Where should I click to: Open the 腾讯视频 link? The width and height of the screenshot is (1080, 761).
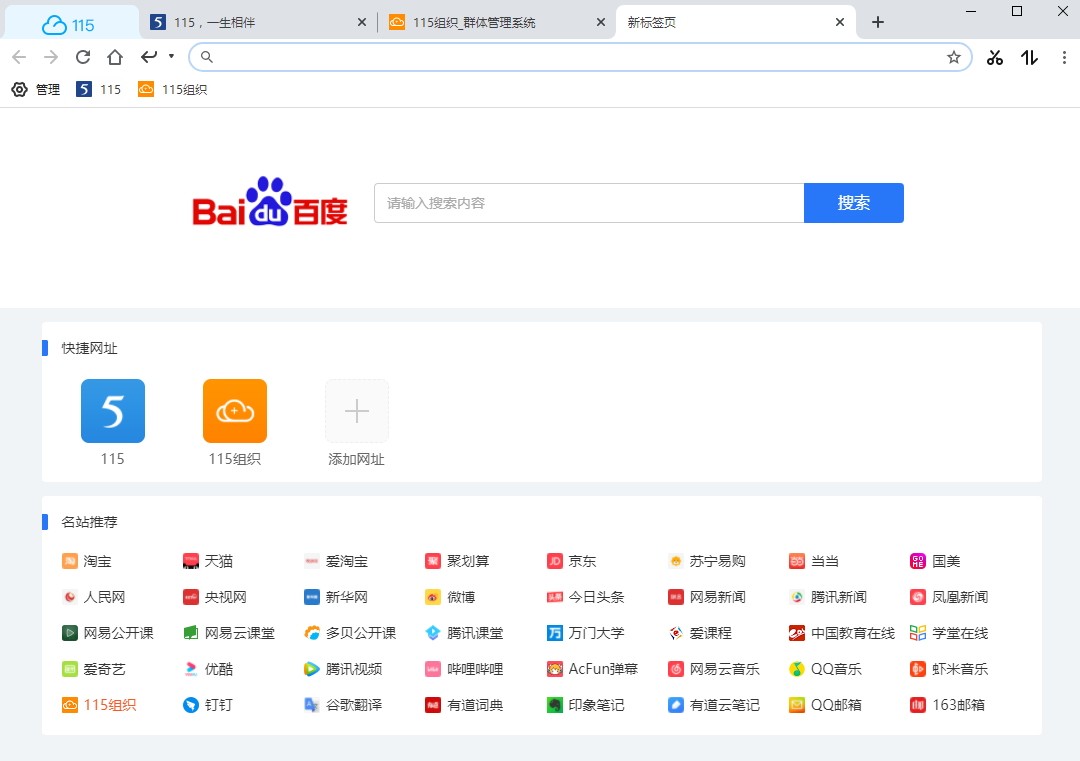click(x=343, y=669)
